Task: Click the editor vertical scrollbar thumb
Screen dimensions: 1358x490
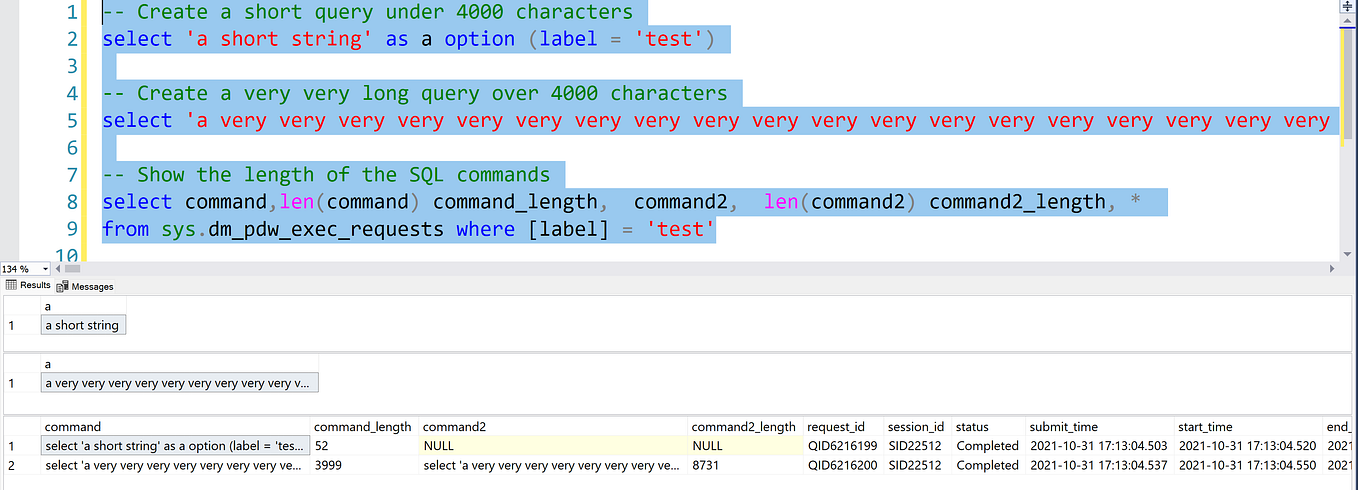Action: coord(1349,82)
